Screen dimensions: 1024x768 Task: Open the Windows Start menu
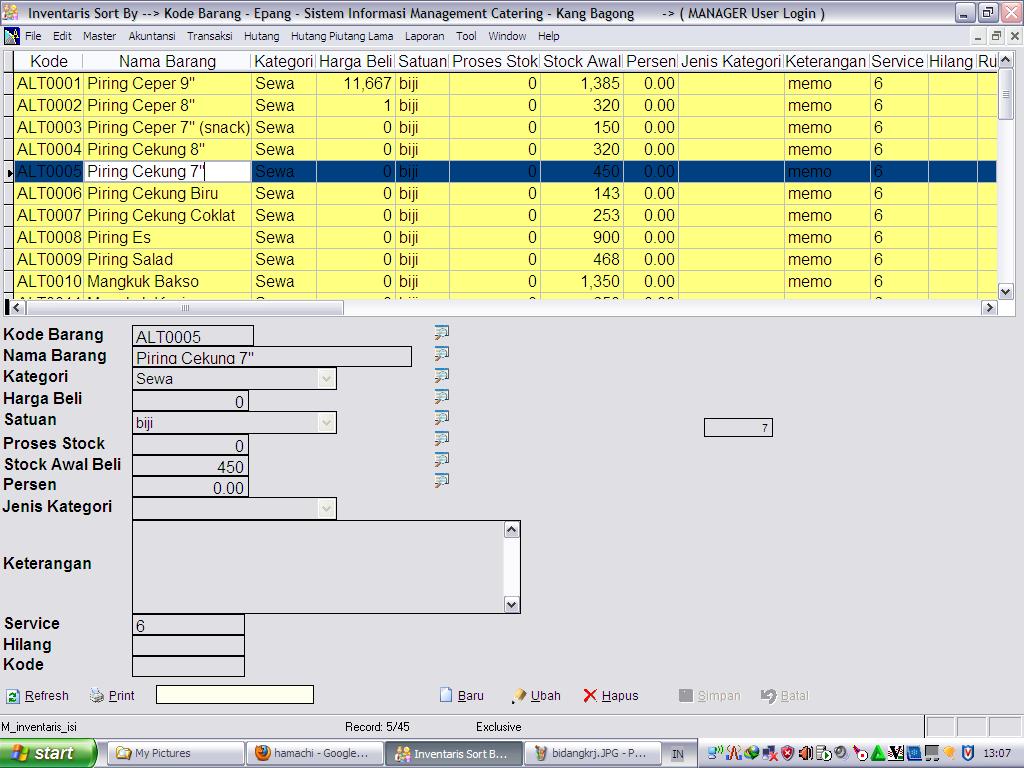[48, 753]
